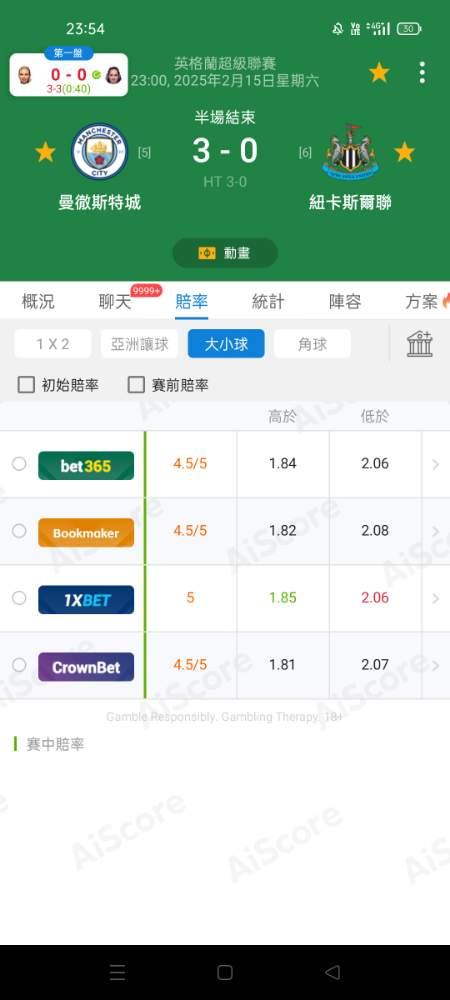Tap the 紐卡斯爾聯 team name
Viewport: 450px width, 1000px height.
[350, 203]
